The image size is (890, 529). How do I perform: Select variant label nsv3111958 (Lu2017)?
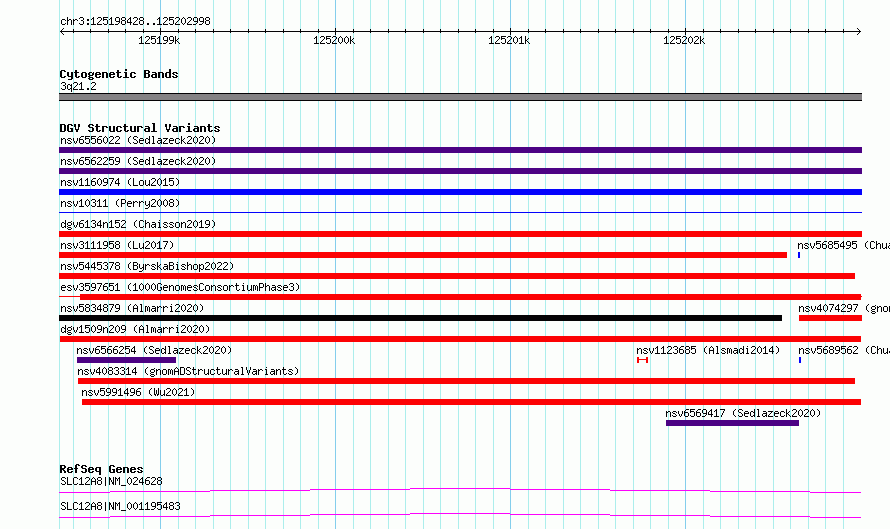117,245
